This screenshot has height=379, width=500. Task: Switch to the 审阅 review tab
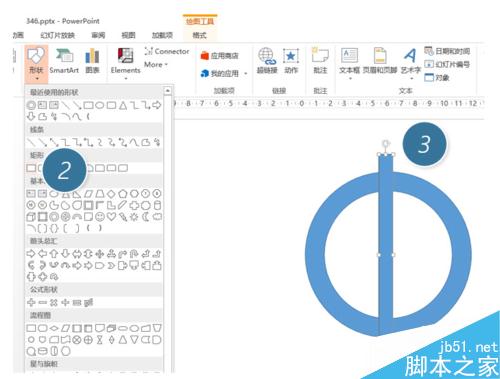pyautogui.click(x=98, y=35)
